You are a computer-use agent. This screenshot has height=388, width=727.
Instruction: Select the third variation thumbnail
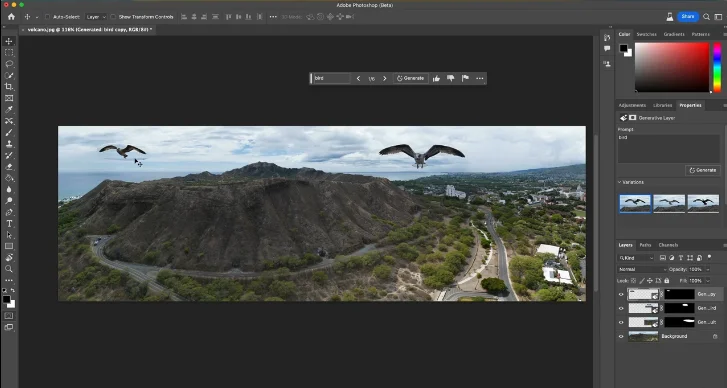click(x=703, y=204)
